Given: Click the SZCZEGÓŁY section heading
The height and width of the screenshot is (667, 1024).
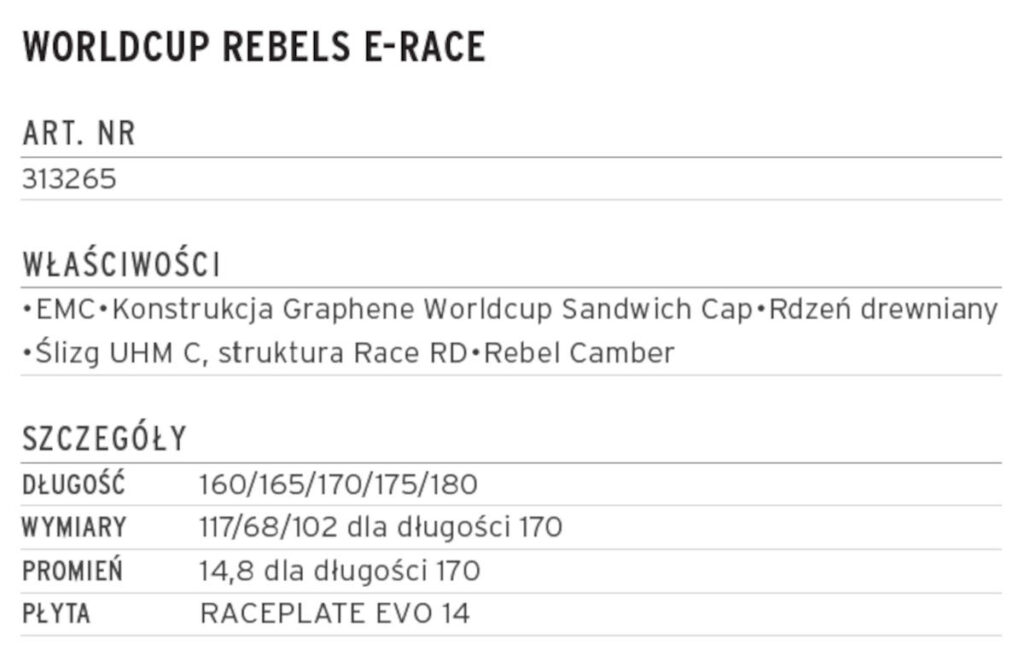Looking at the screenshot, I should point(104,439).
